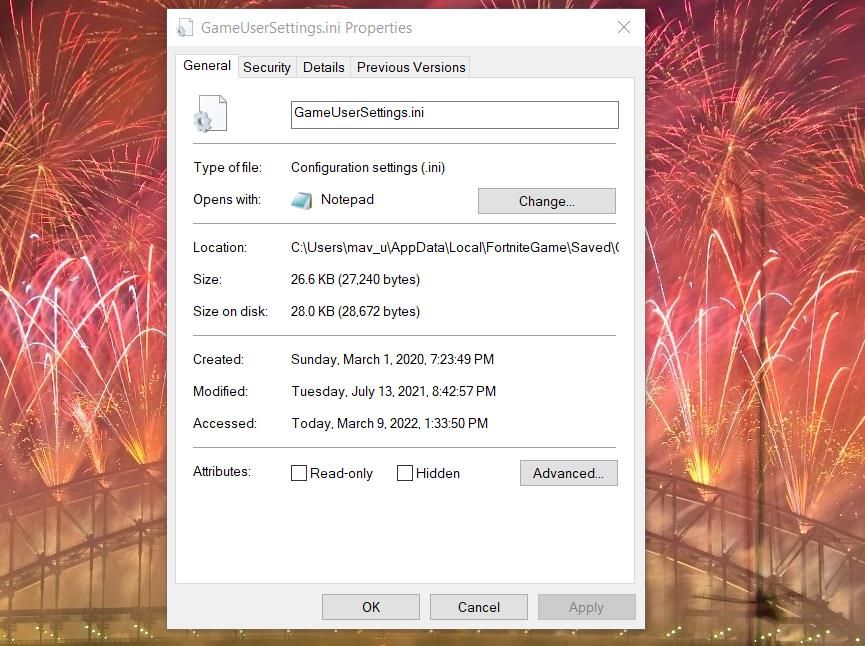Click the Configuration settings (.ini) type text
Viewport: 865px width, 646px height.
pos(368,168)
